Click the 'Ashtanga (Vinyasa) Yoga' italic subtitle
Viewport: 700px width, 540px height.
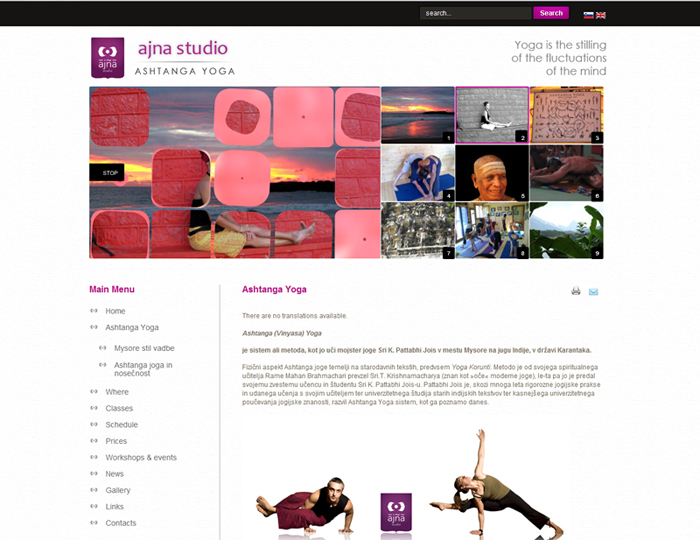[282, 333]
